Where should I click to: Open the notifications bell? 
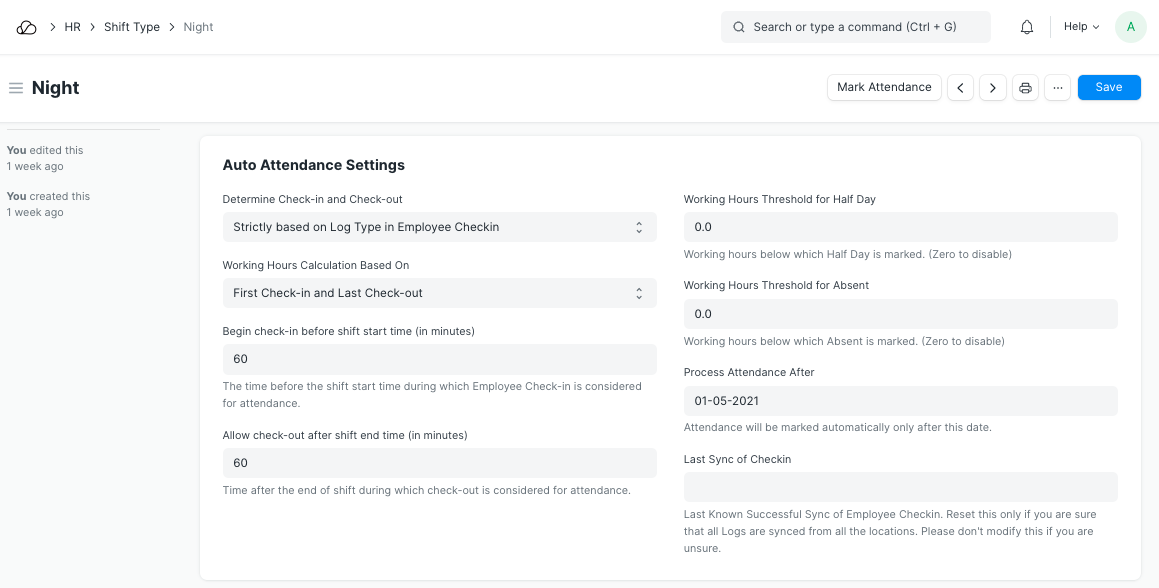pos(1026,27)
